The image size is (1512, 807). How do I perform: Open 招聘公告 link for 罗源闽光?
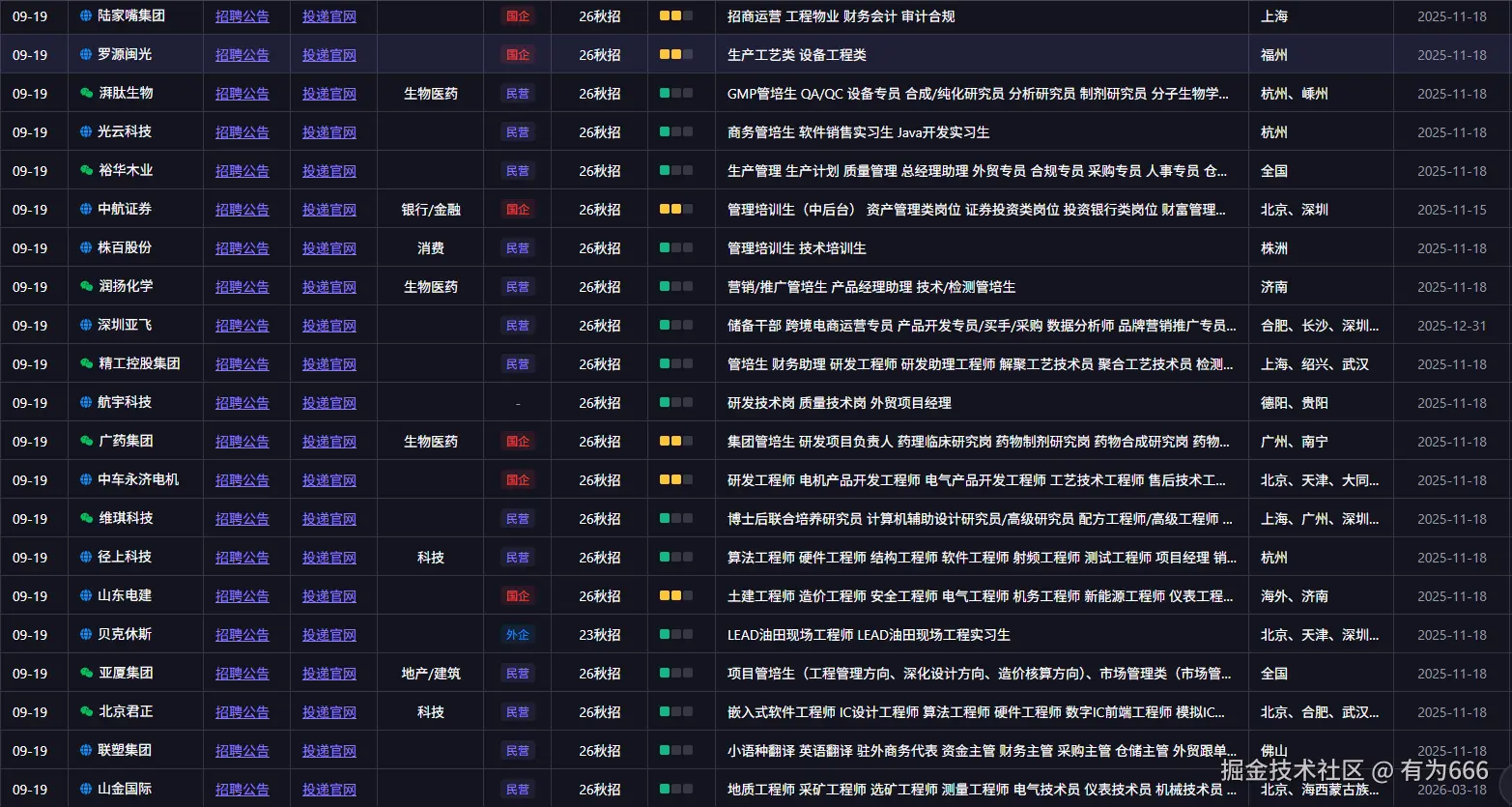point(242,55)
